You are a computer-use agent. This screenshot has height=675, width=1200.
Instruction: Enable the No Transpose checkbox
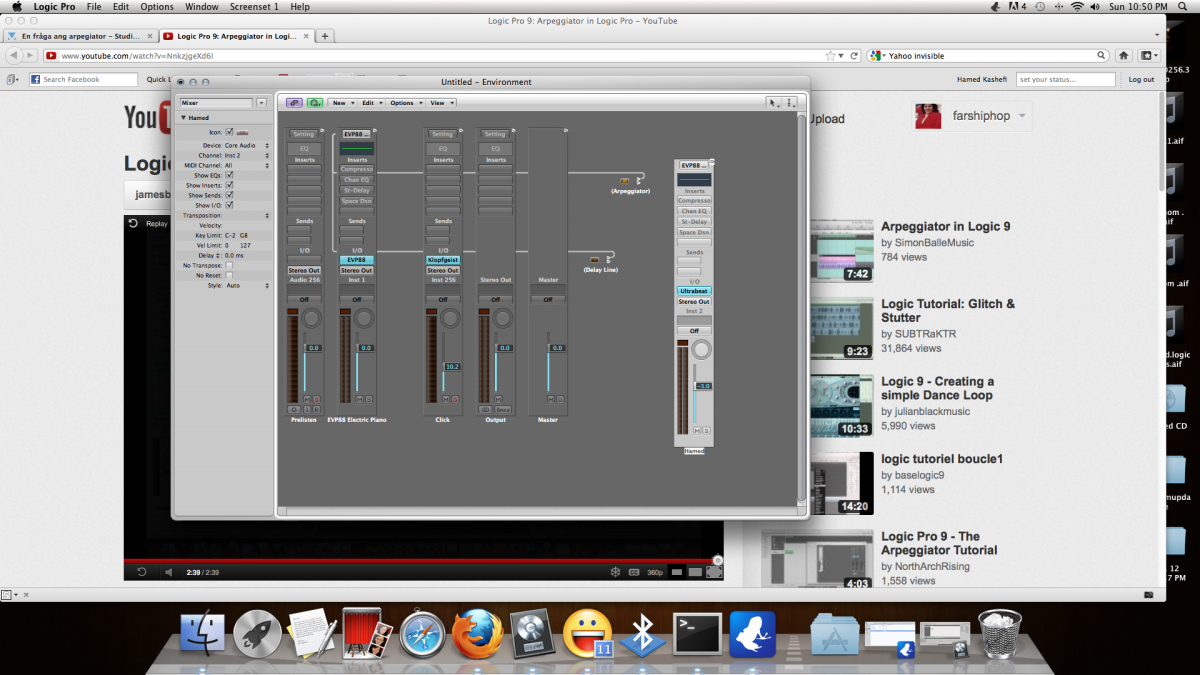229,265
